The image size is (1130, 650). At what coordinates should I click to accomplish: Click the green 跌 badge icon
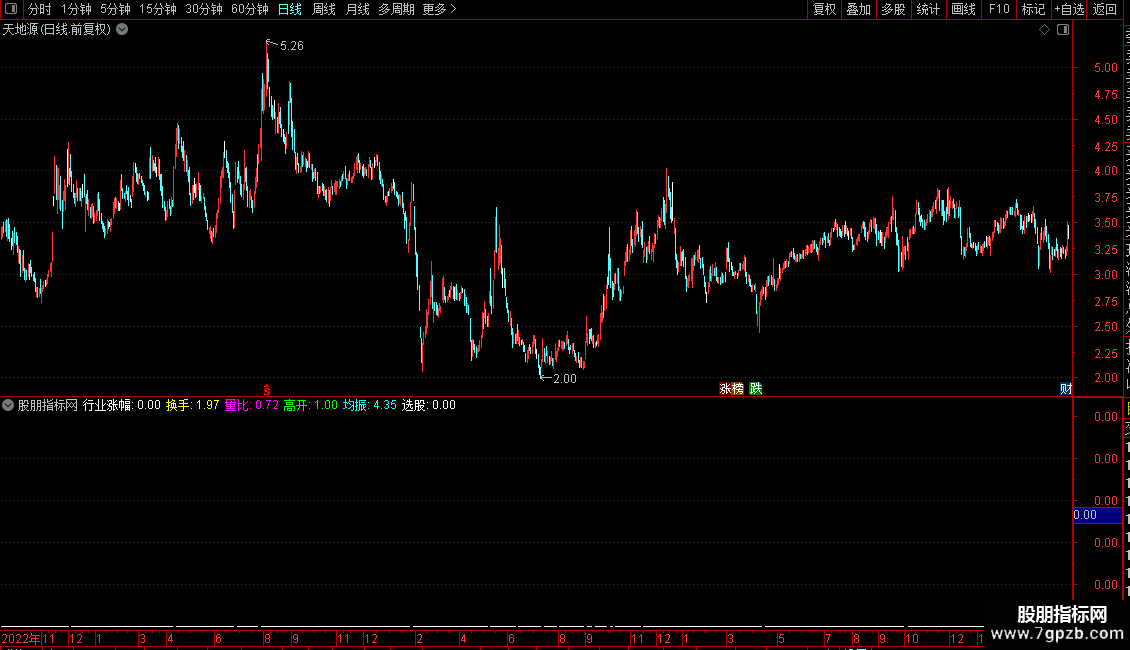coord(755,389)
